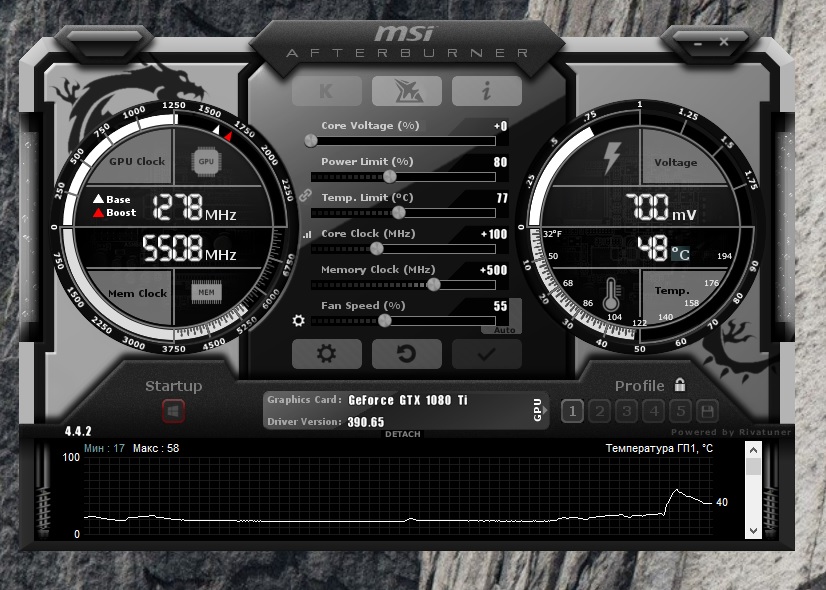Click the graph scrollbar up arrow
826x590 pixels.
coord(753,450)
